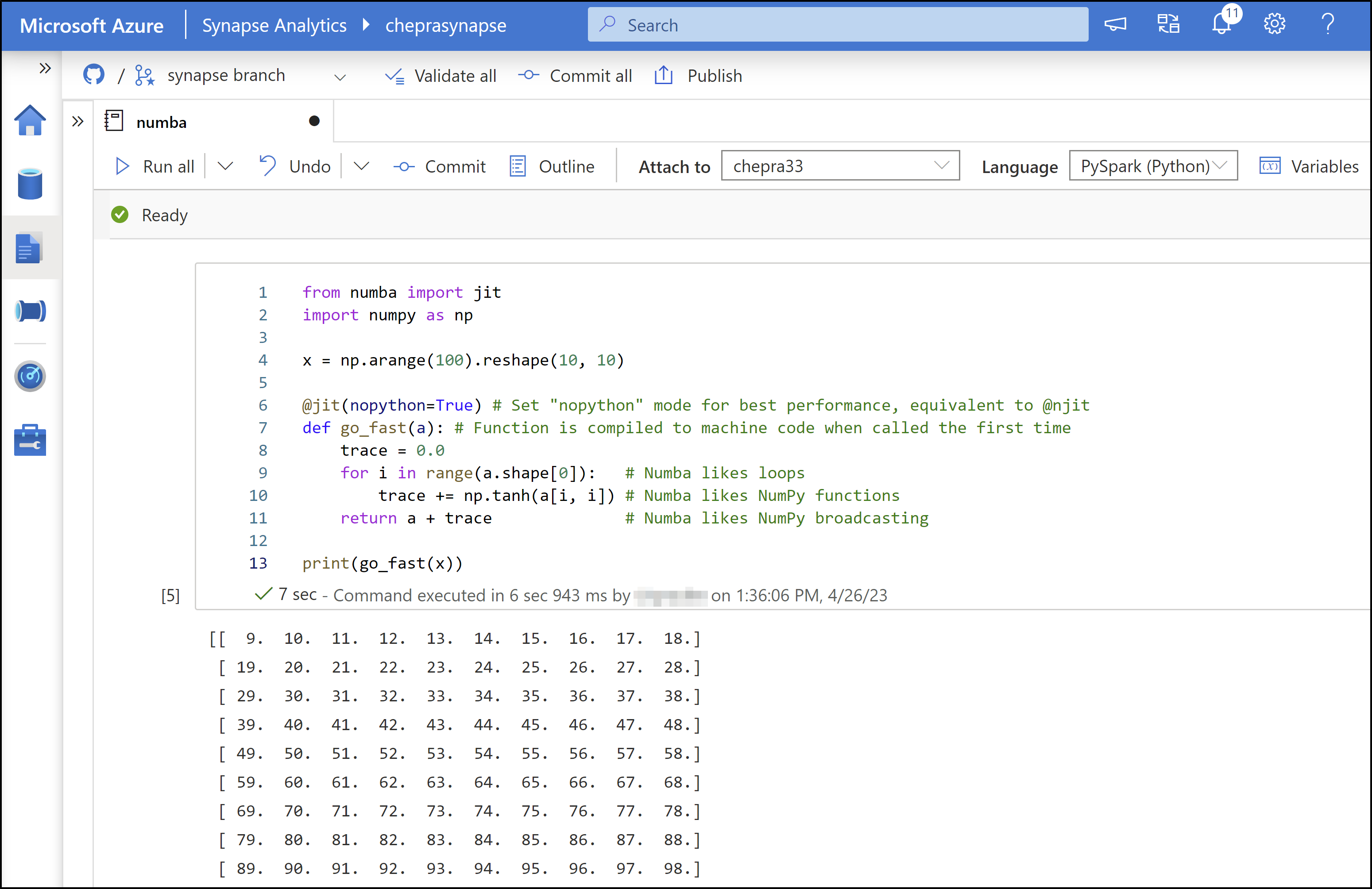The image size is (1372, 889).
Task: Click the Outline page icon
Action: coord(518,166)
